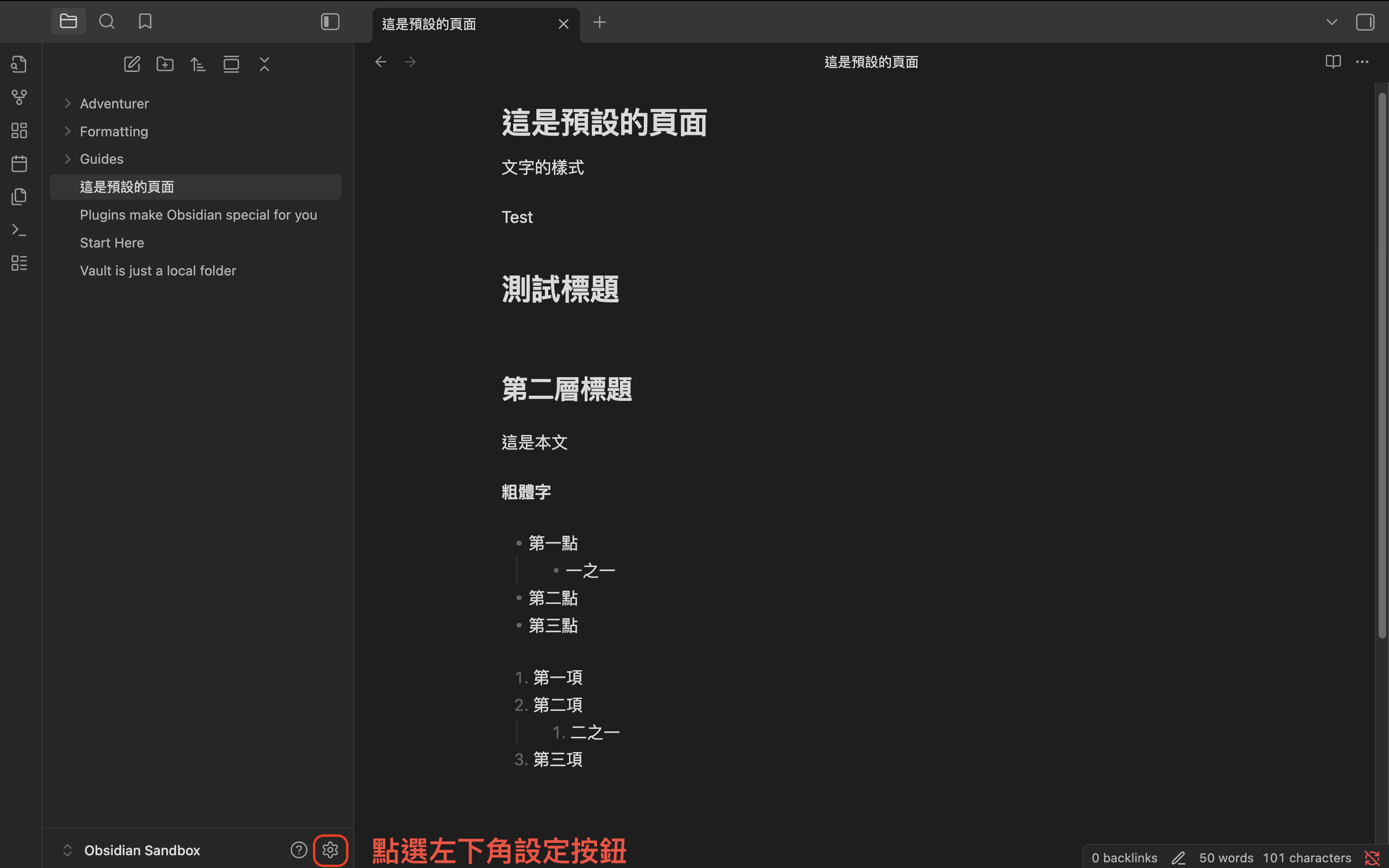Change the file sort order

click(198, 64)
